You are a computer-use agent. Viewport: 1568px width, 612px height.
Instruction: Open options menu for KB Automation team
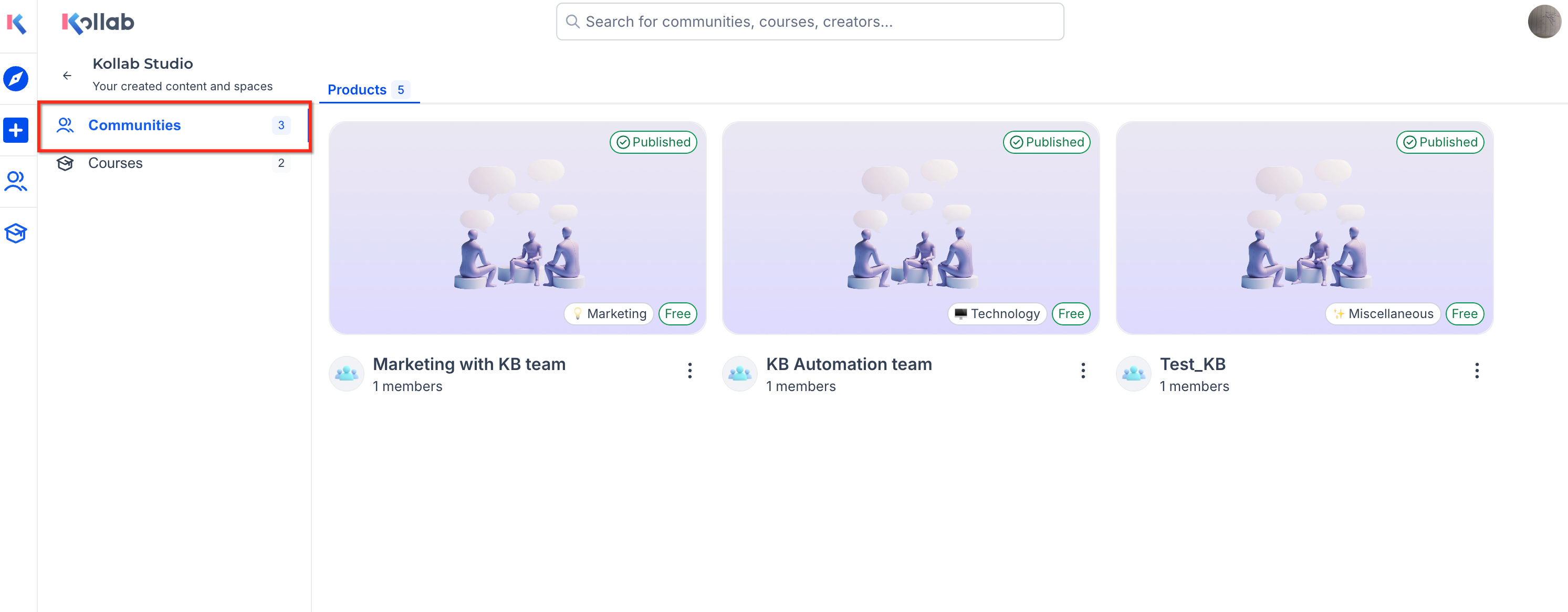pos(1082,371)
